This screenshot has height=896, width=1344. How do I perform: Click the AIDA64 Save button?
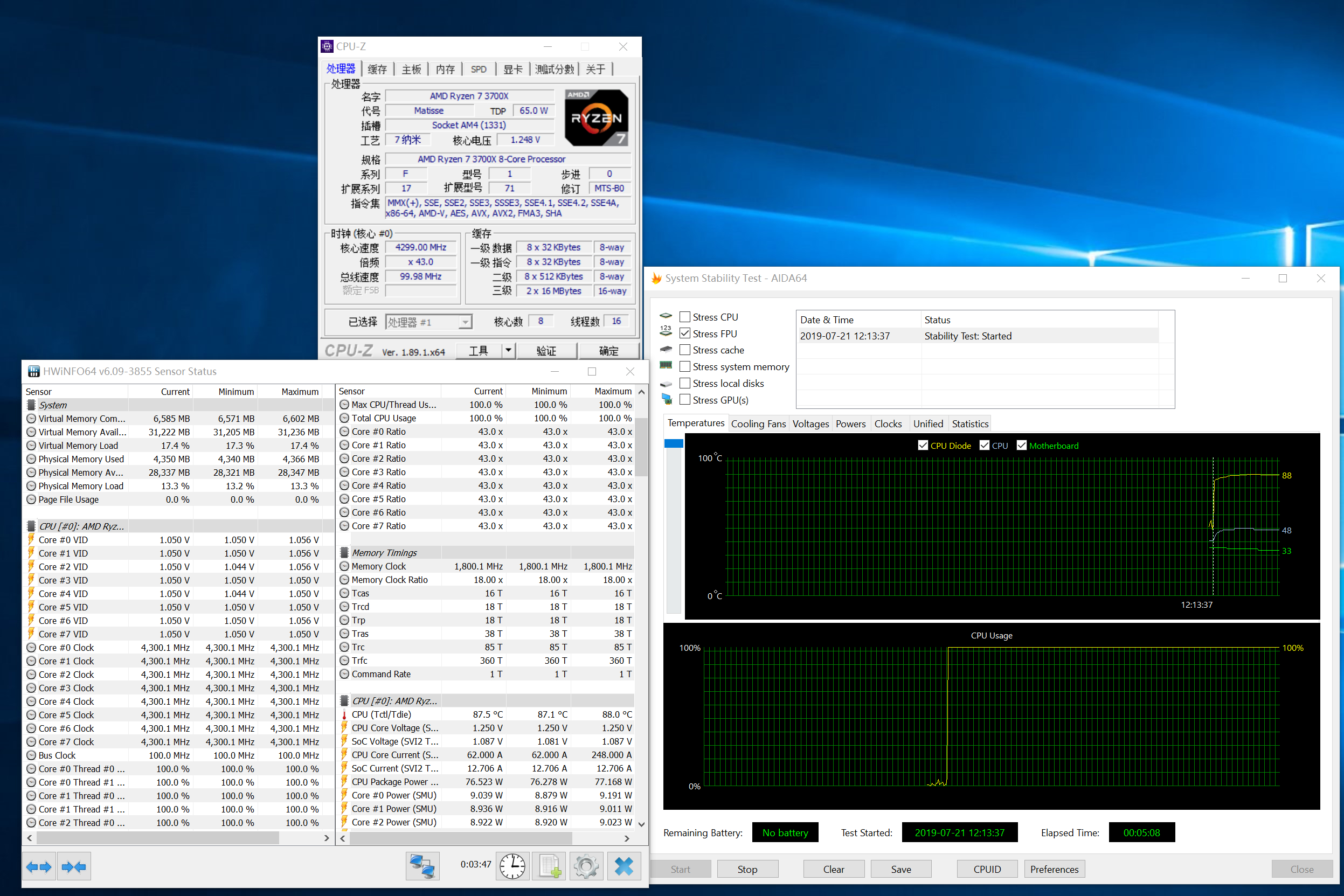coord(901,869)
